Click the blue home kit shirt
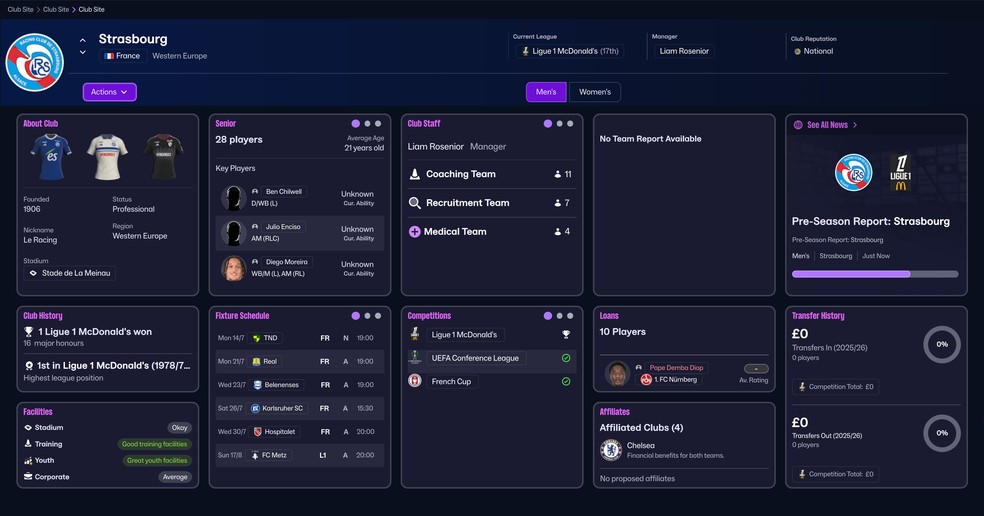984x516 pixels. 51,156
